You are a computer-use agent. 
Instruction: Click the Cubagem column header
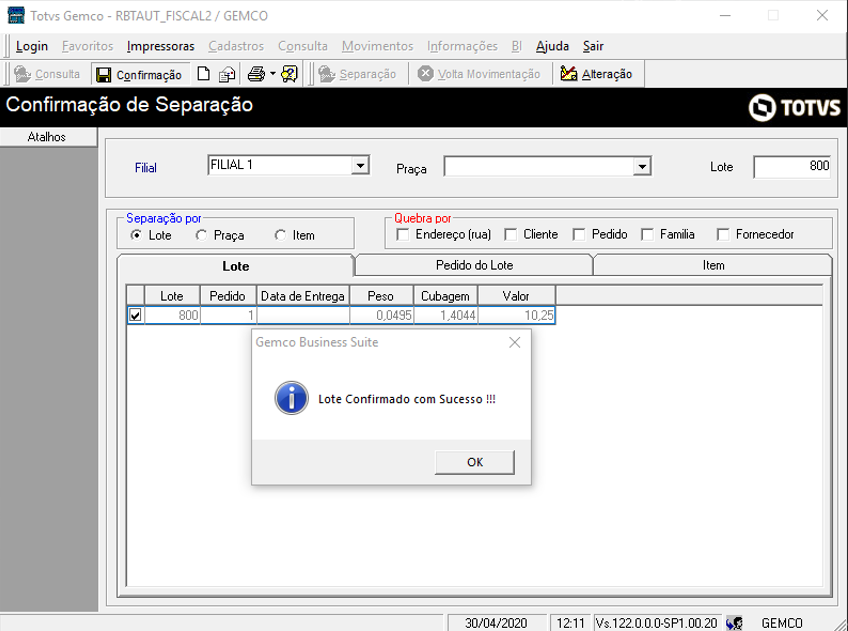pos(446,296)
